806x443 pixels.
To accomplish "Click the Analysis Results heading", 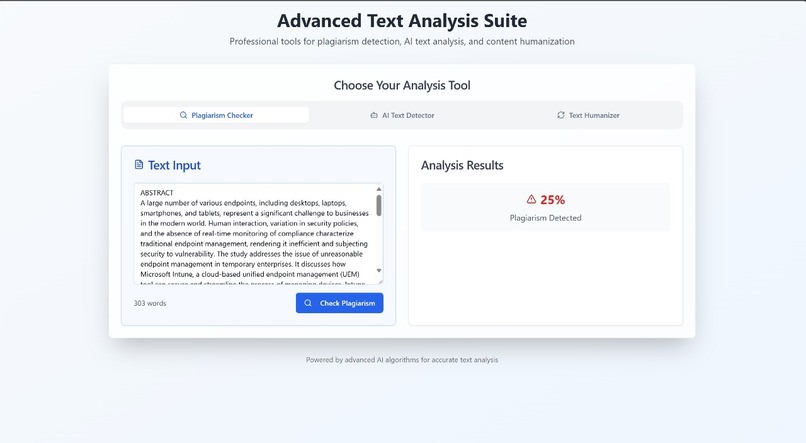I will tap(462, 165).
